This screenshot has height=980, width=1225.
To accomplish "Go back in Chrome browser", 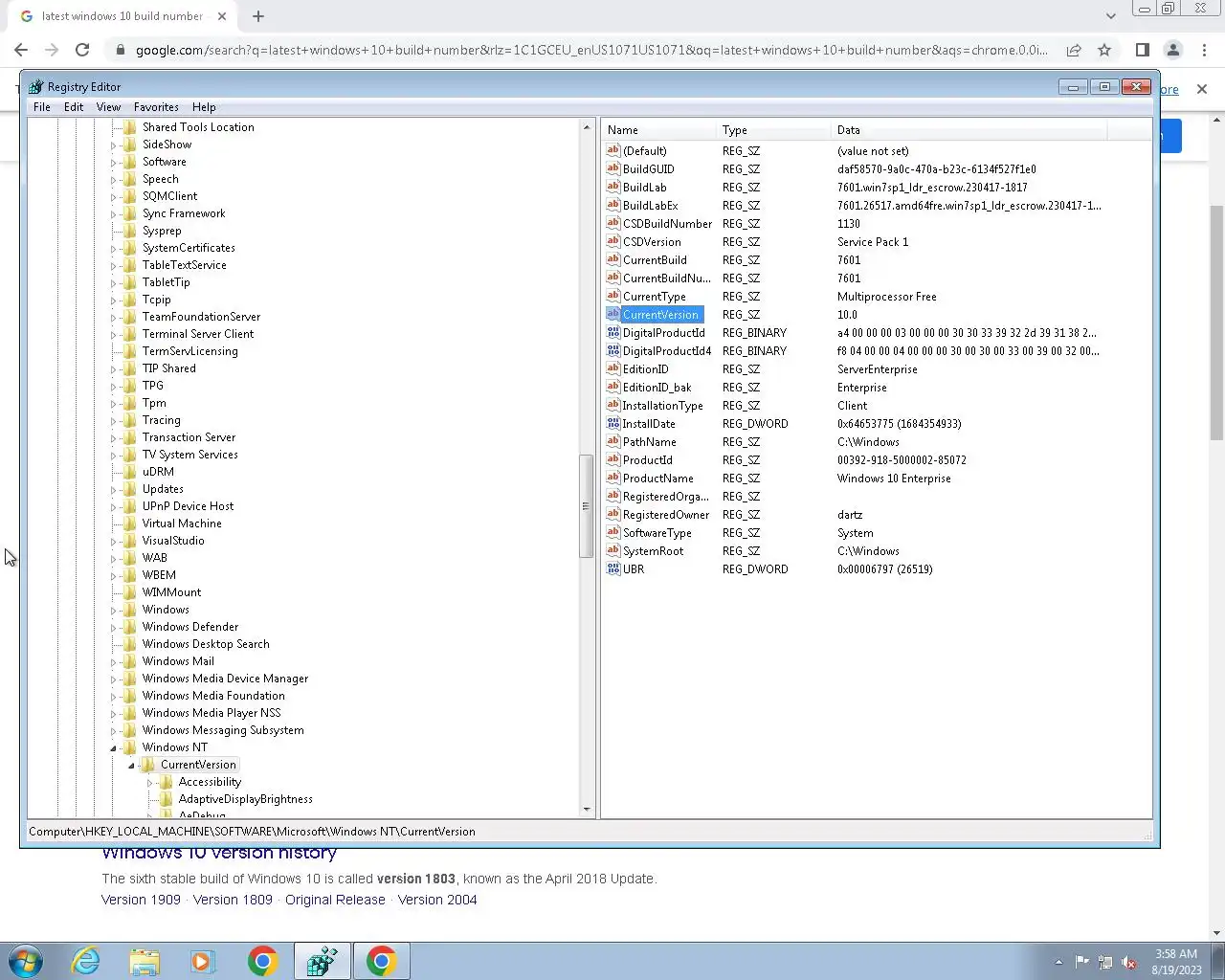I will (x=21, y=50).
